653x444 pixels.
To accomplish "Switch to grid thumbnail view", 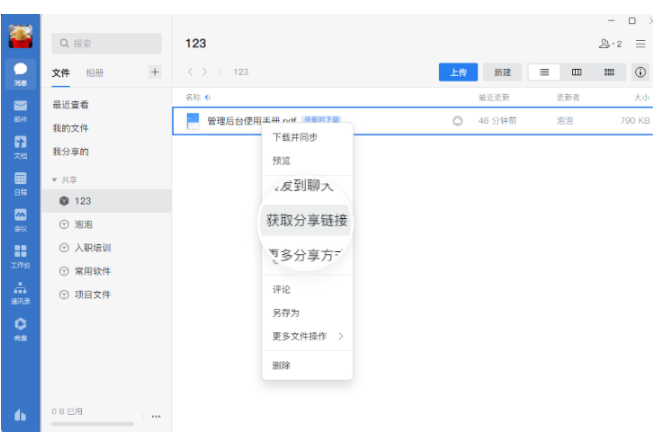I will [607, 72].
